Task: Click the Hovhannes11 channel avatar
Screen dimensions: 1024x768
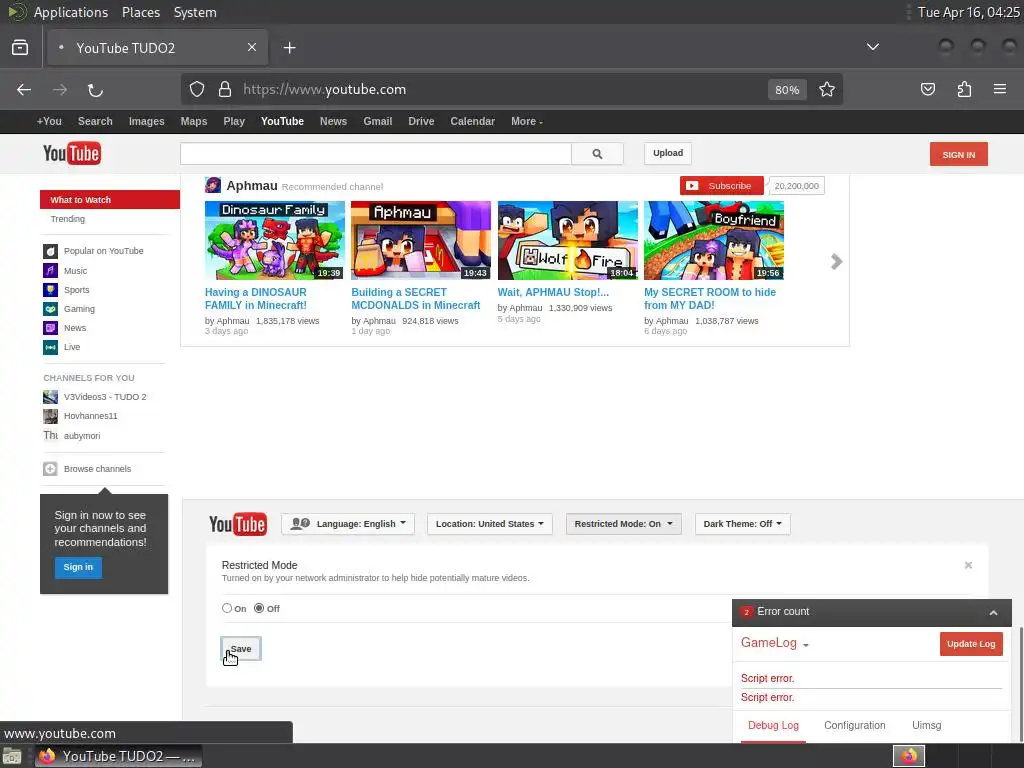Action: point(50,416)
